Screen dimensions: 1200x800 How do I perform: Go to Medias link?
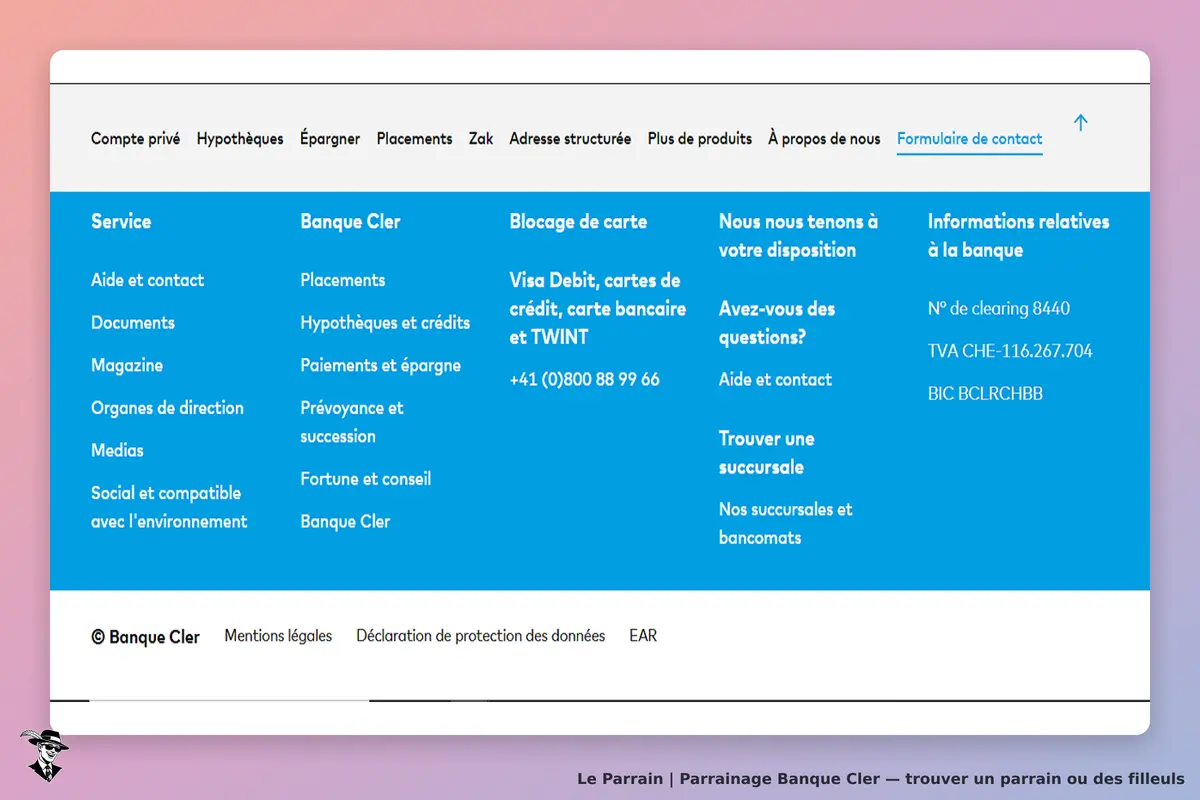pos(117,450)
